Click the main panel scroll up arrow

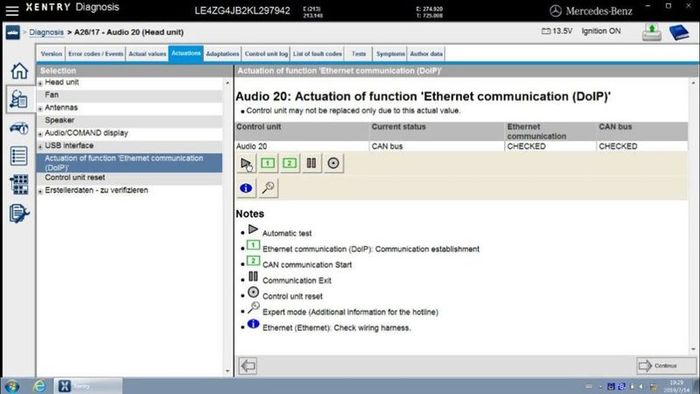tap(693, 83)
